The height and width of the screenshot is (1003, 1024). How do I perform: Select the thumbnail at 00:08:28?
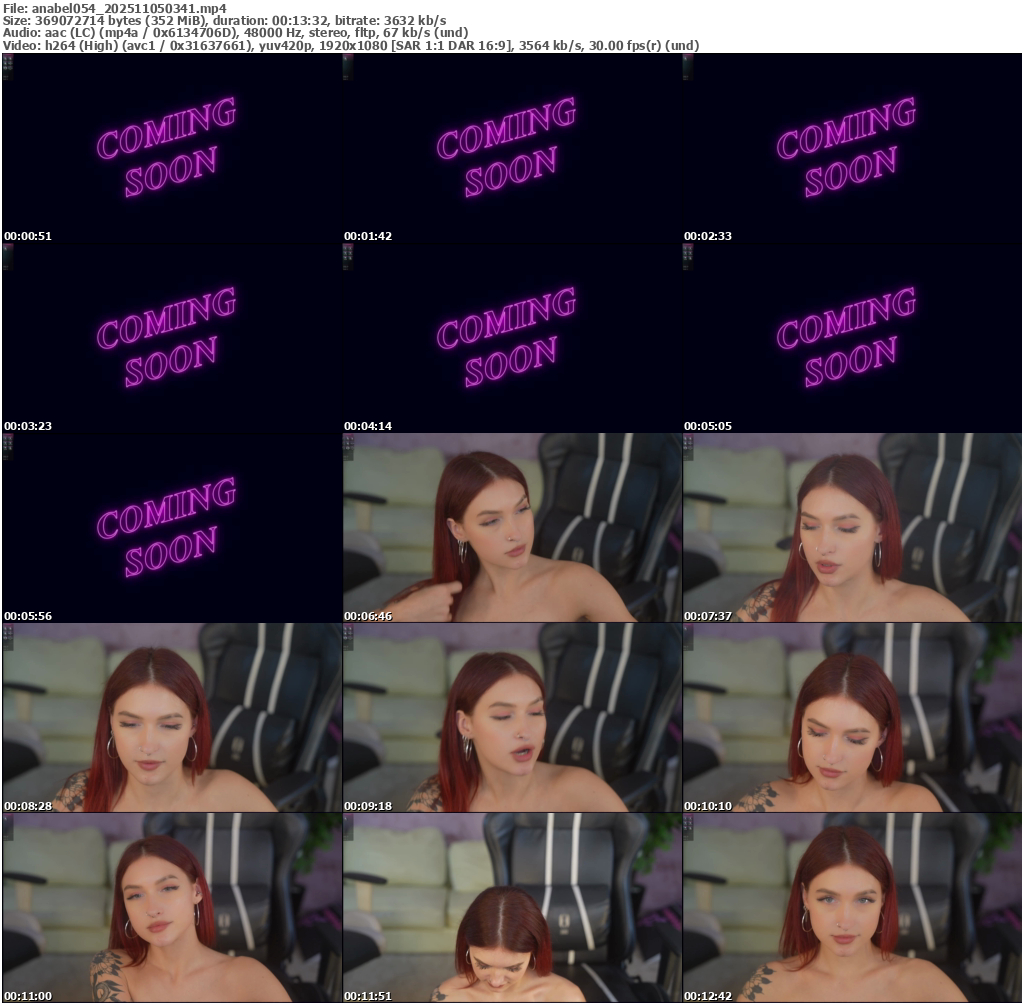click(x=172, y=718)
